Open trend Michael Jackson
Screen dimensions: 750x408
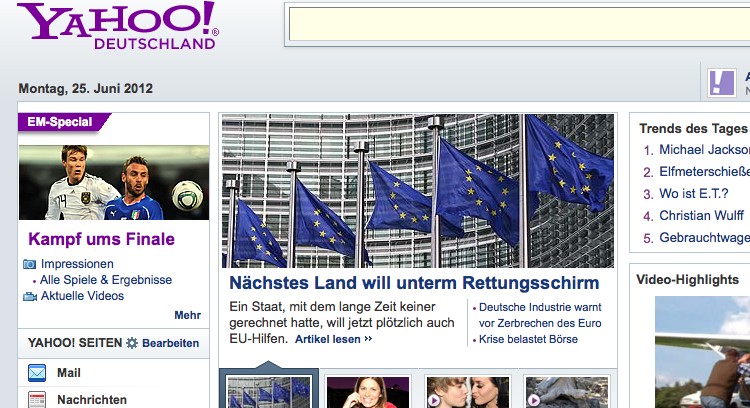click(x=705, y=150)
